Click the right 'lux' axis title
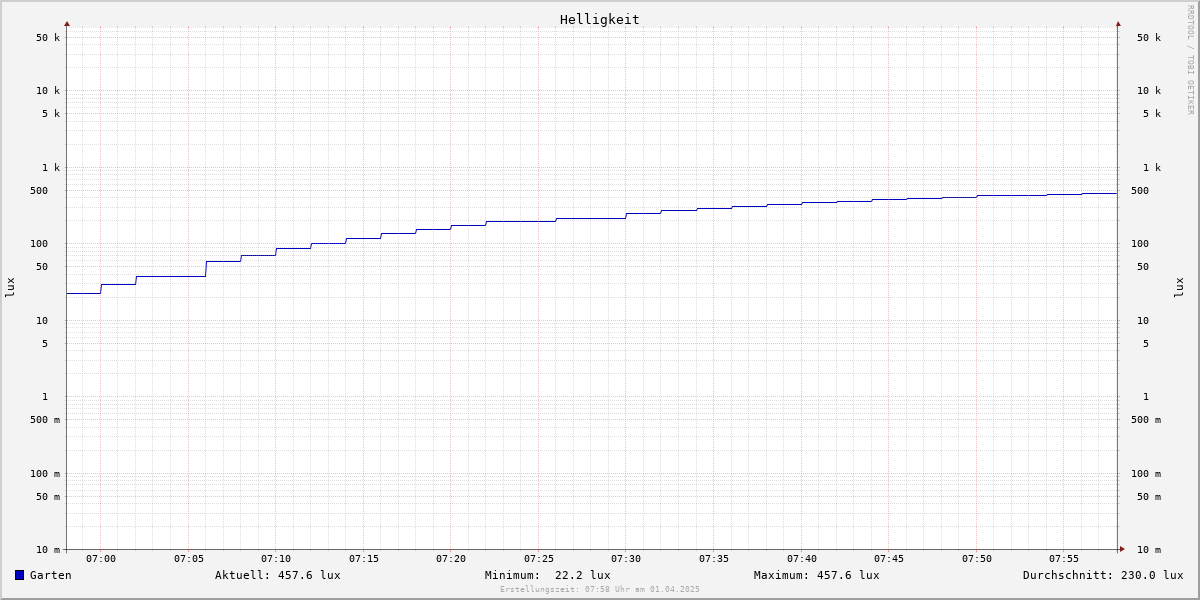Viewport: 1200px width, 600px height. [1179, 288]
